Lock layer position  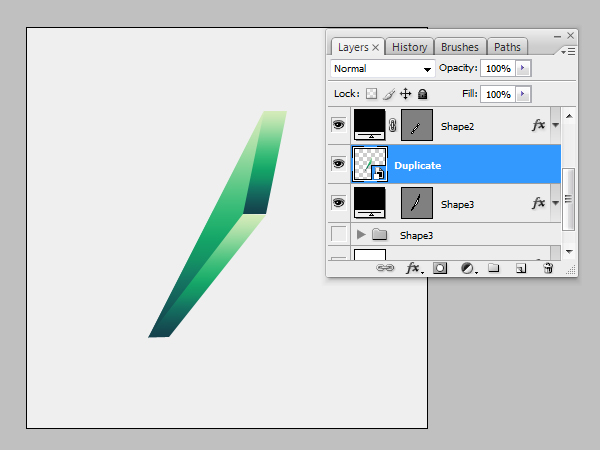pos(405,94)
